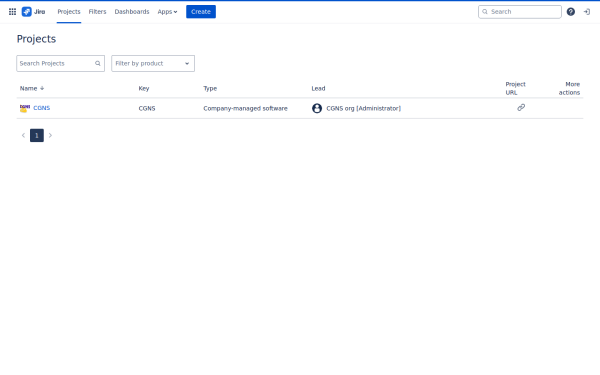Click the Project URL column header

click(x=515, y=88)
